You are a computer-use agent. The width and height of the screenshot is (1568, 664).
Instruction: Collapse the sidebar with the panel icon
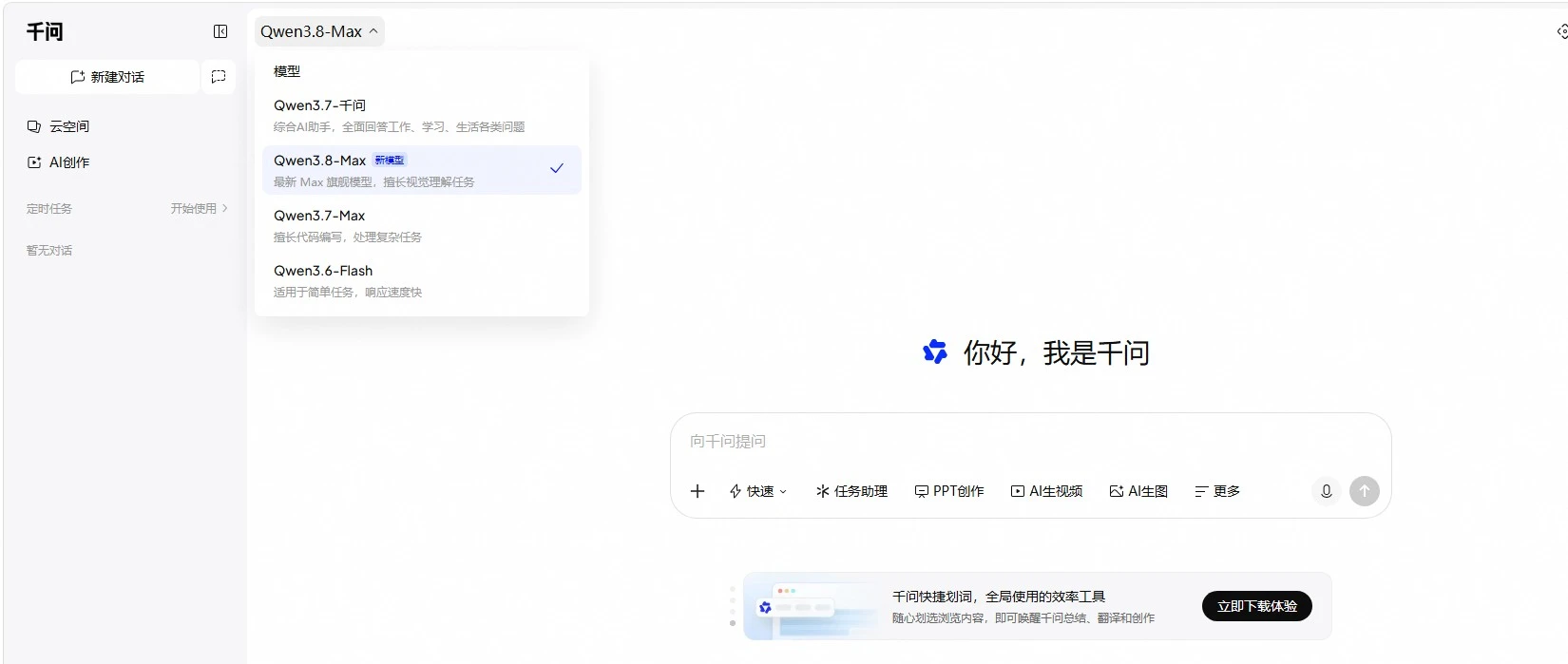pos(220,31)
